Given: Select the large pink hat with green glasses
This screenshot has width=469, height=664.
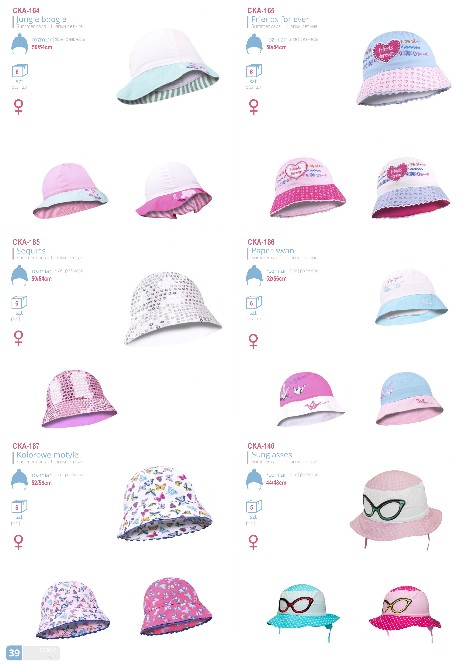Looking at the screenshot, I should [396, 509].
